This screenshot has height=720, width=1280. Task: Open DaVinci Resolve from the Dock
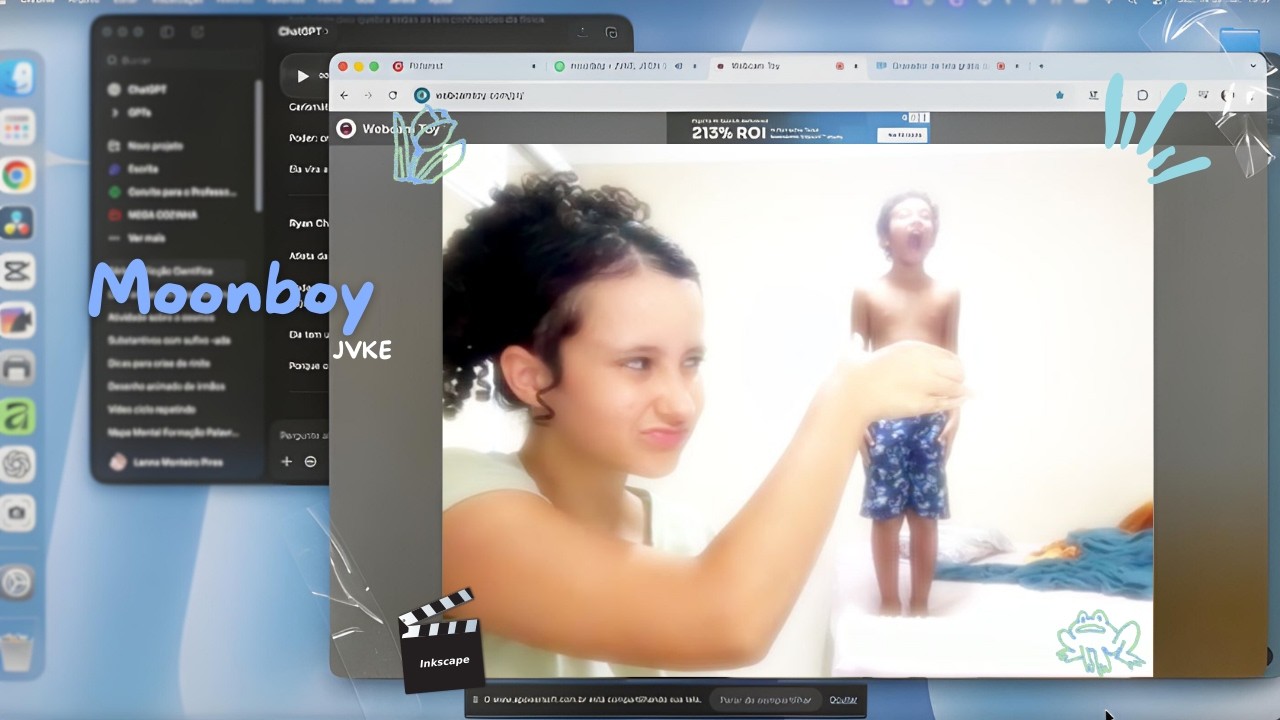(x=18, y=224)
